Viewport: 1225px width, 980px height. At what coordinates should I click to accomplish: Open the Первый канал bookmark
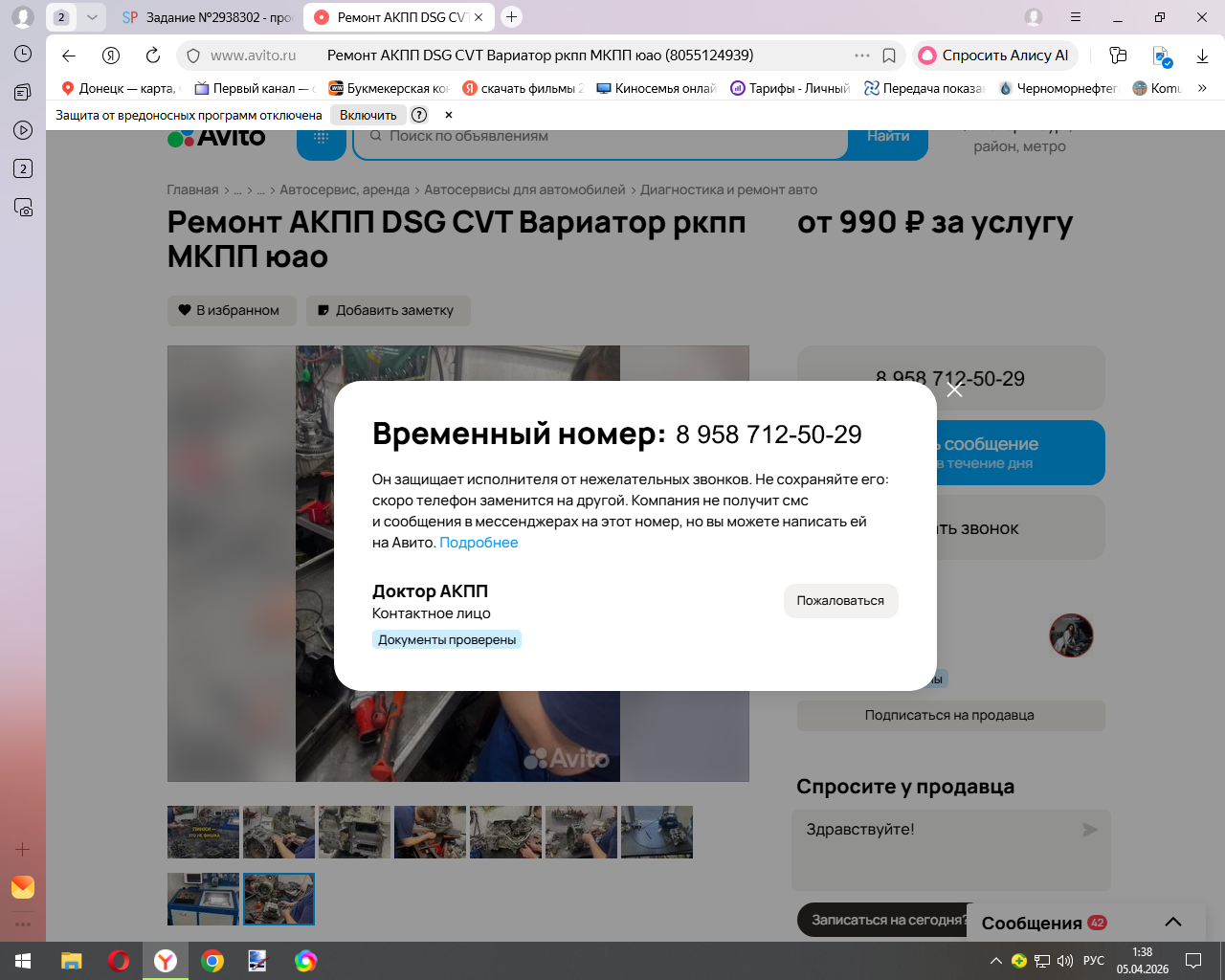[255, 88]
